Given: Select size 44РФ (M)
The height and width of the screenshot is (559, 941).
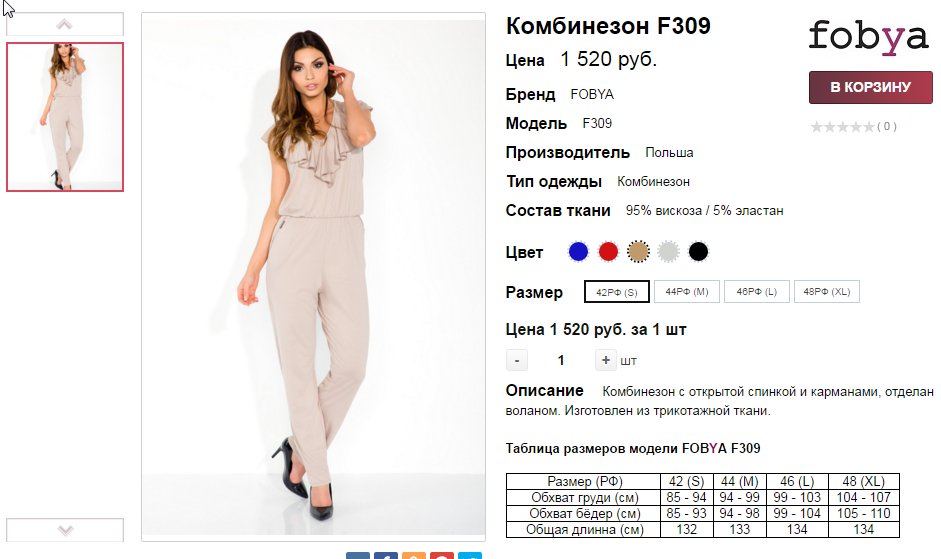Looking at the screenshot, I should (687, 292).
